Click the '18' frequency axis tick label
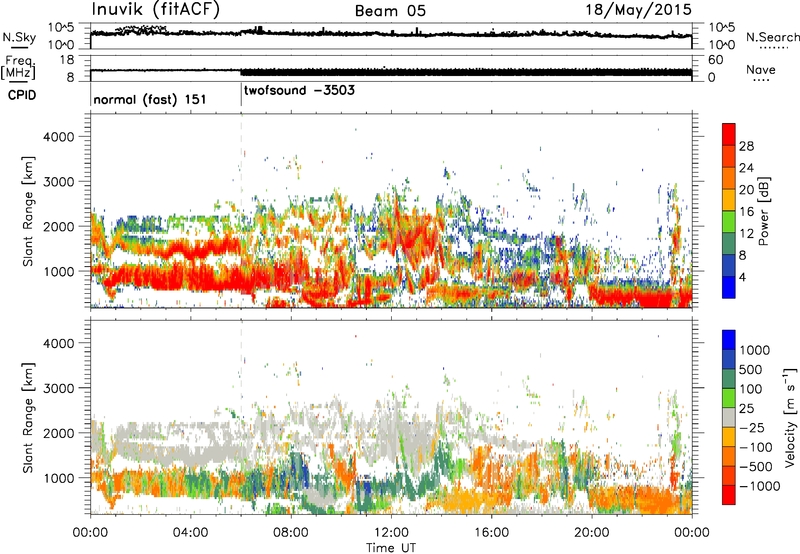This screenshot has height=554, width=800. click(x=67, y=60)
